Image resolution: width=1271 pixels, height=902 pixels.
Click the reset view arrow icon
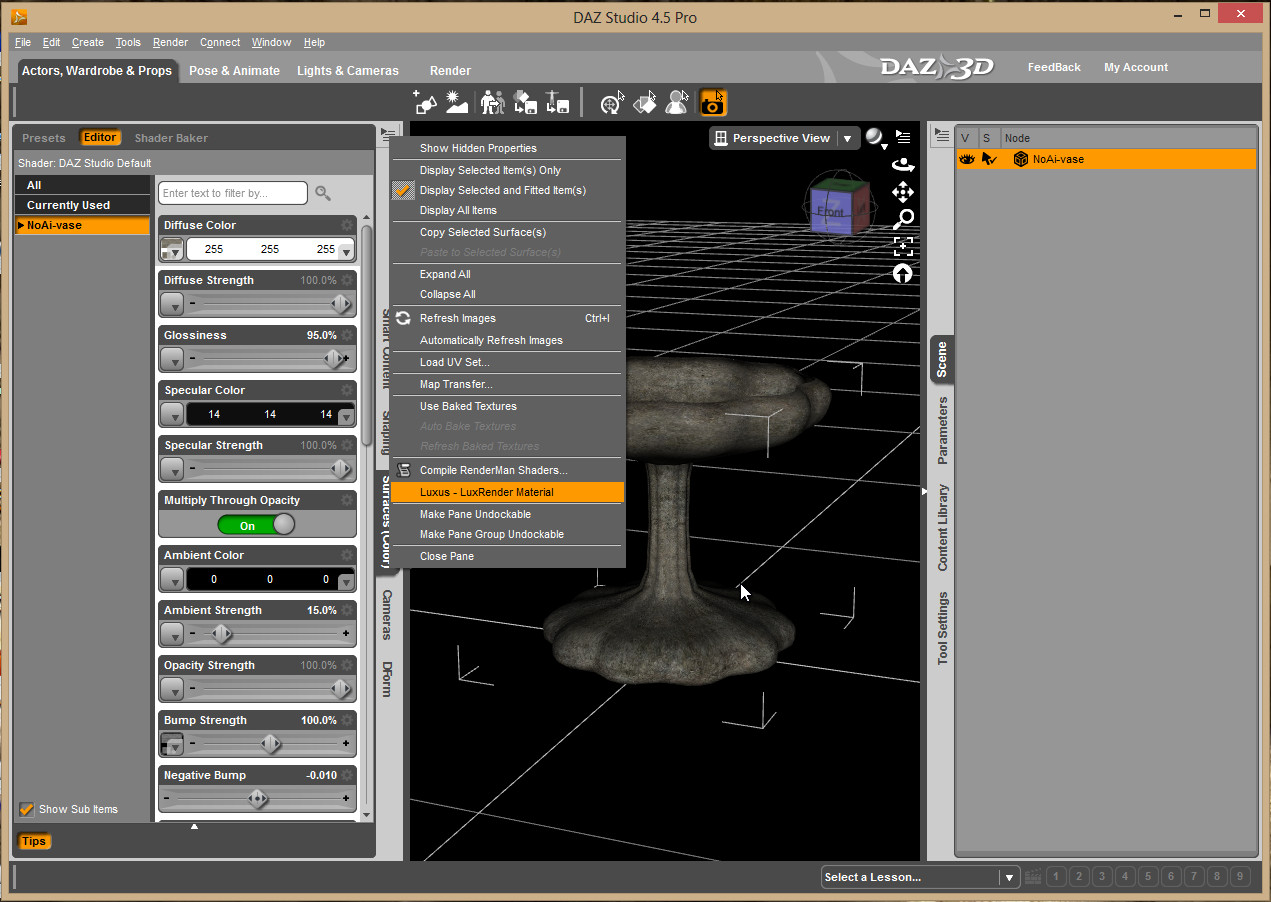tap(902, 273)
